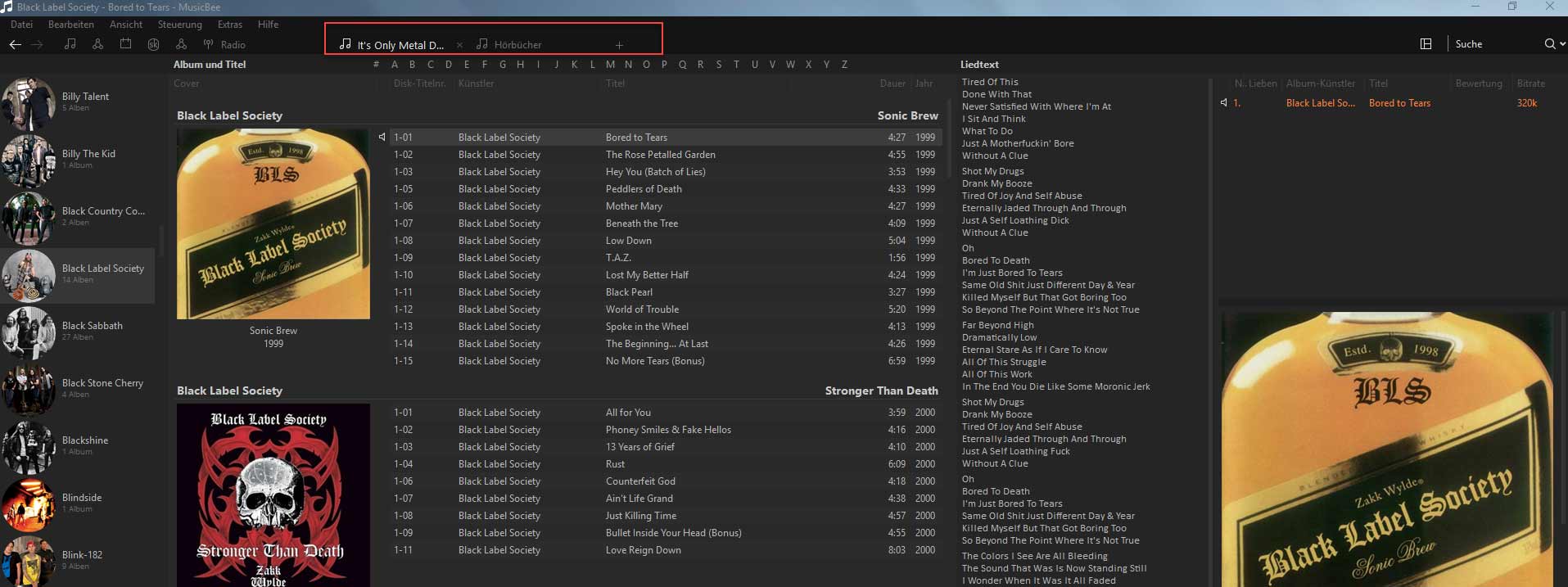Select Black Stone Cherry artist entry
This screenshot has width=1568, height=587.
[78, 388]
